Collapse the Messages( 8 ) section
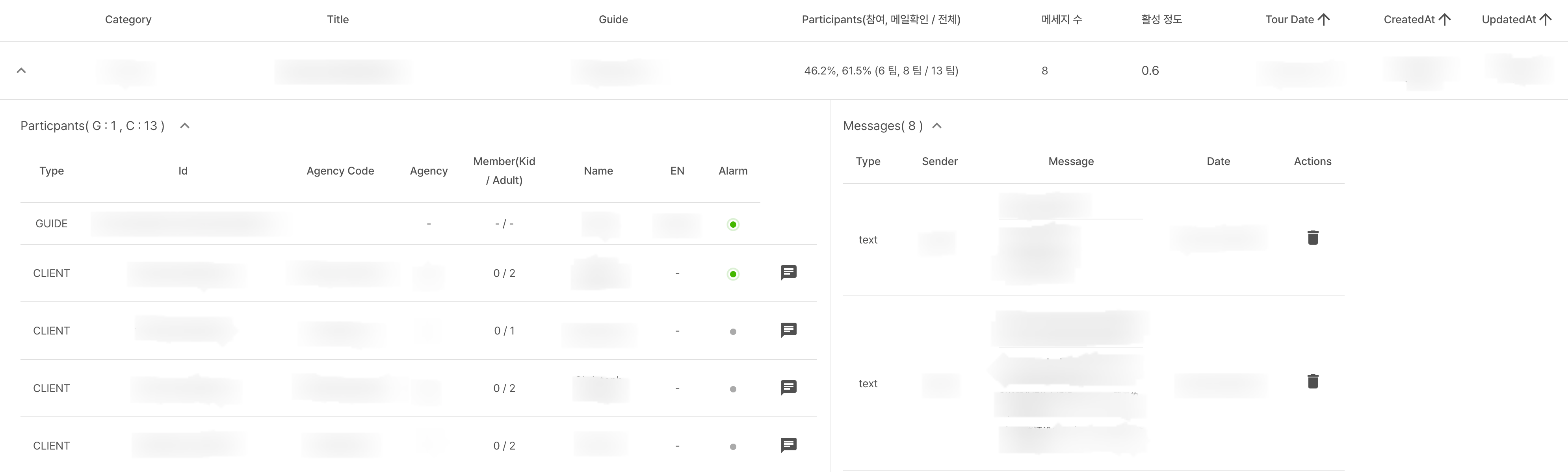The width and height of the screenshot is (1568, 472). (x=937, y=126)
